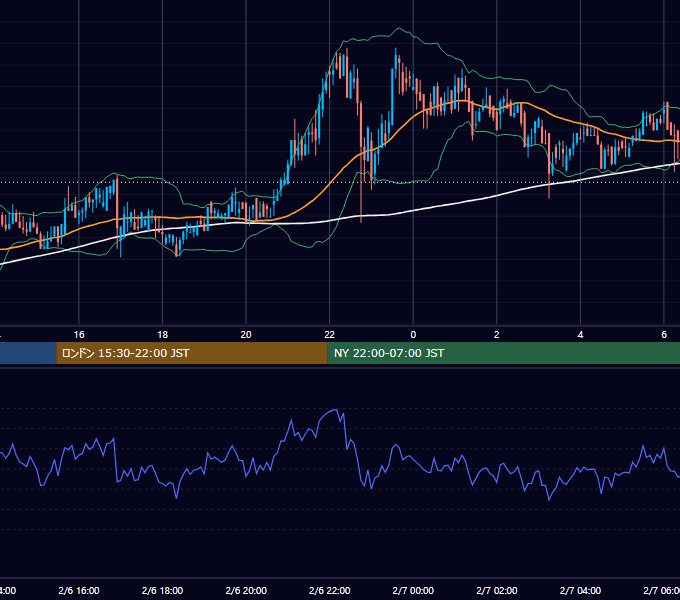Click the 2/6 22:00 time label
680x600 pixels.
(330, 590)
